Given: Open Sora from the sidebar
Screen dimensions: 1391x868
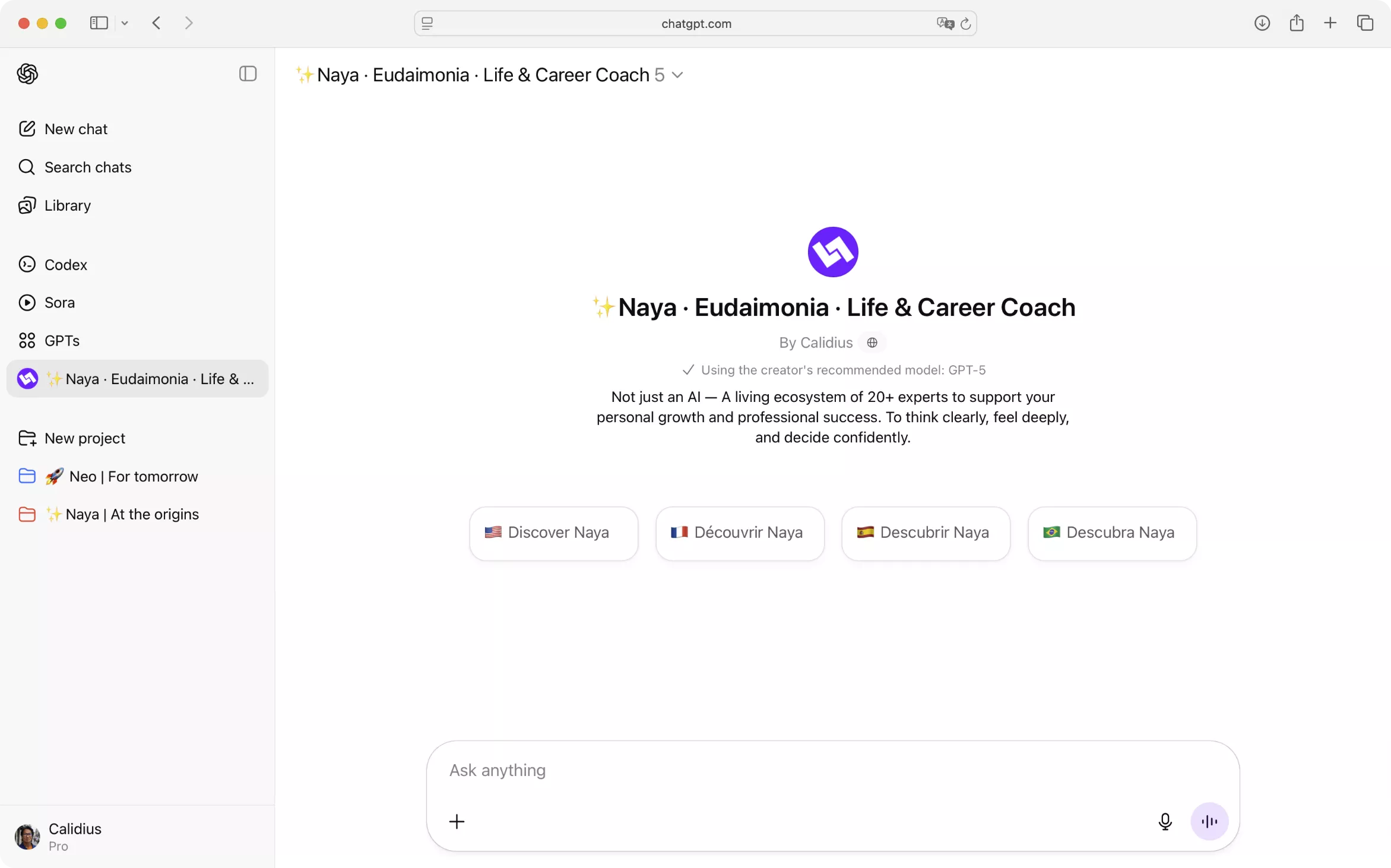Looking at the screenshot, I should [x=59, y=302].
